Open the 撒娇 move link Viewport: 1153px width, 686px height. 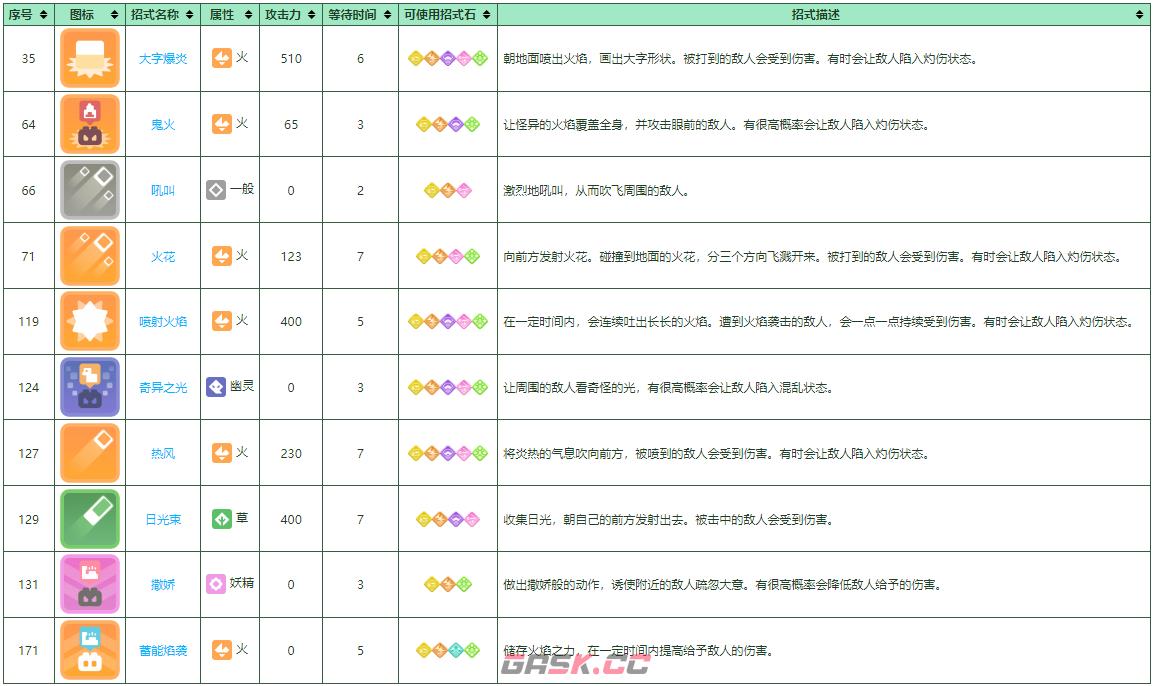(163, 585)
